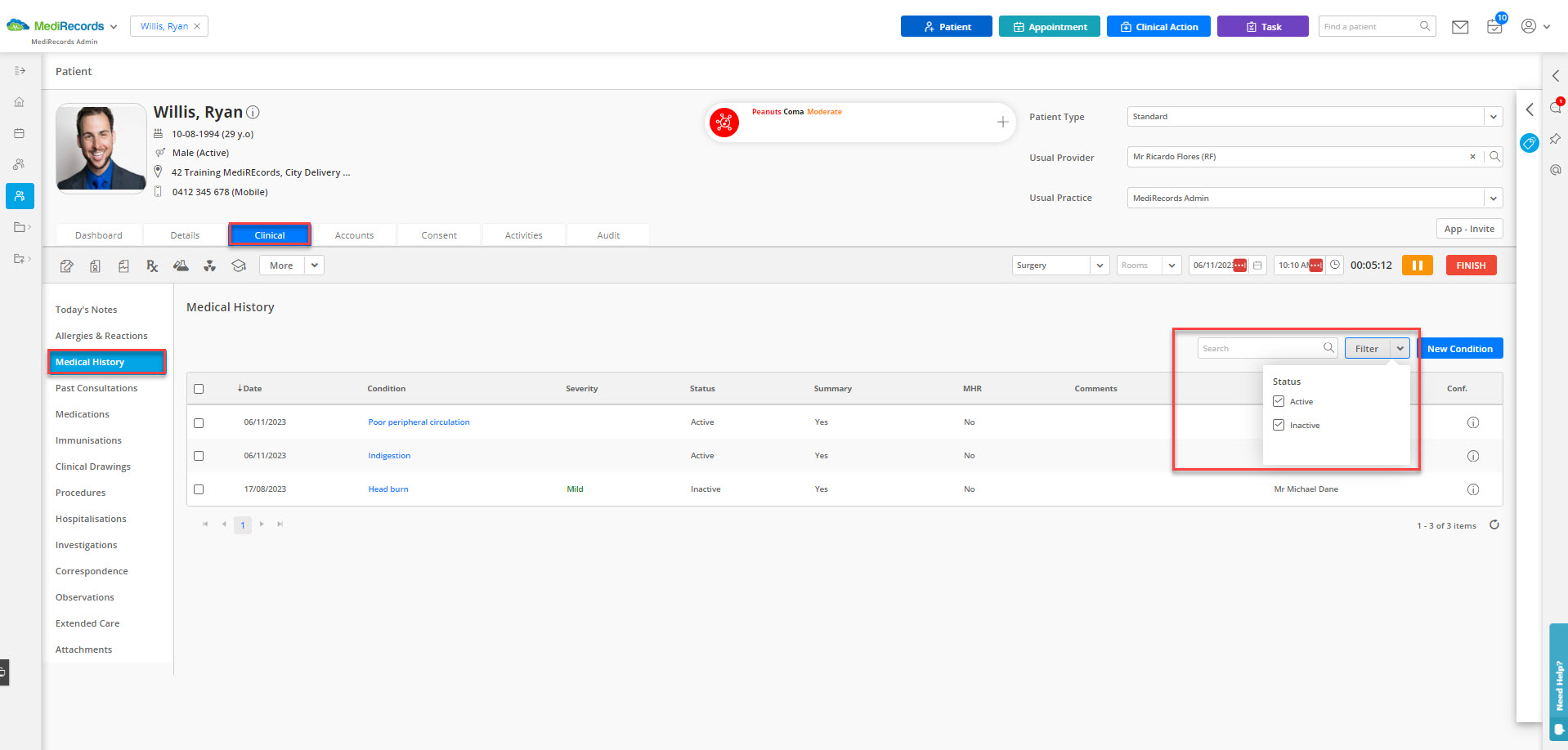Viewport: 1568px width, 750px height.
Task: Click the red FINISH button
Action: 1471,266
